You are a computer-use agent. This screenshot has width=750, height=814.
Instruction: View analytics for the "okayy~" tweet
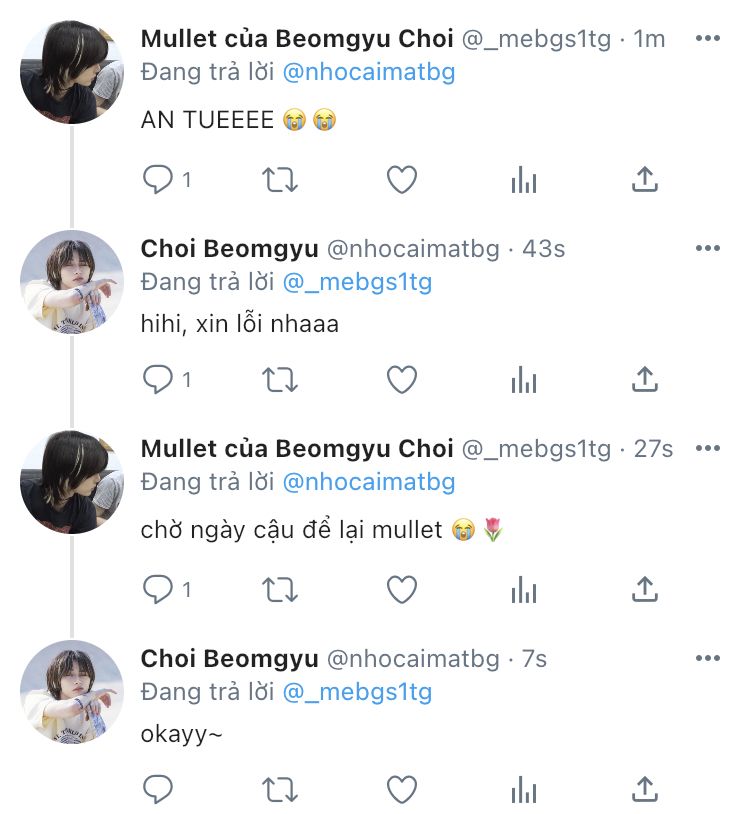[524, 790]
